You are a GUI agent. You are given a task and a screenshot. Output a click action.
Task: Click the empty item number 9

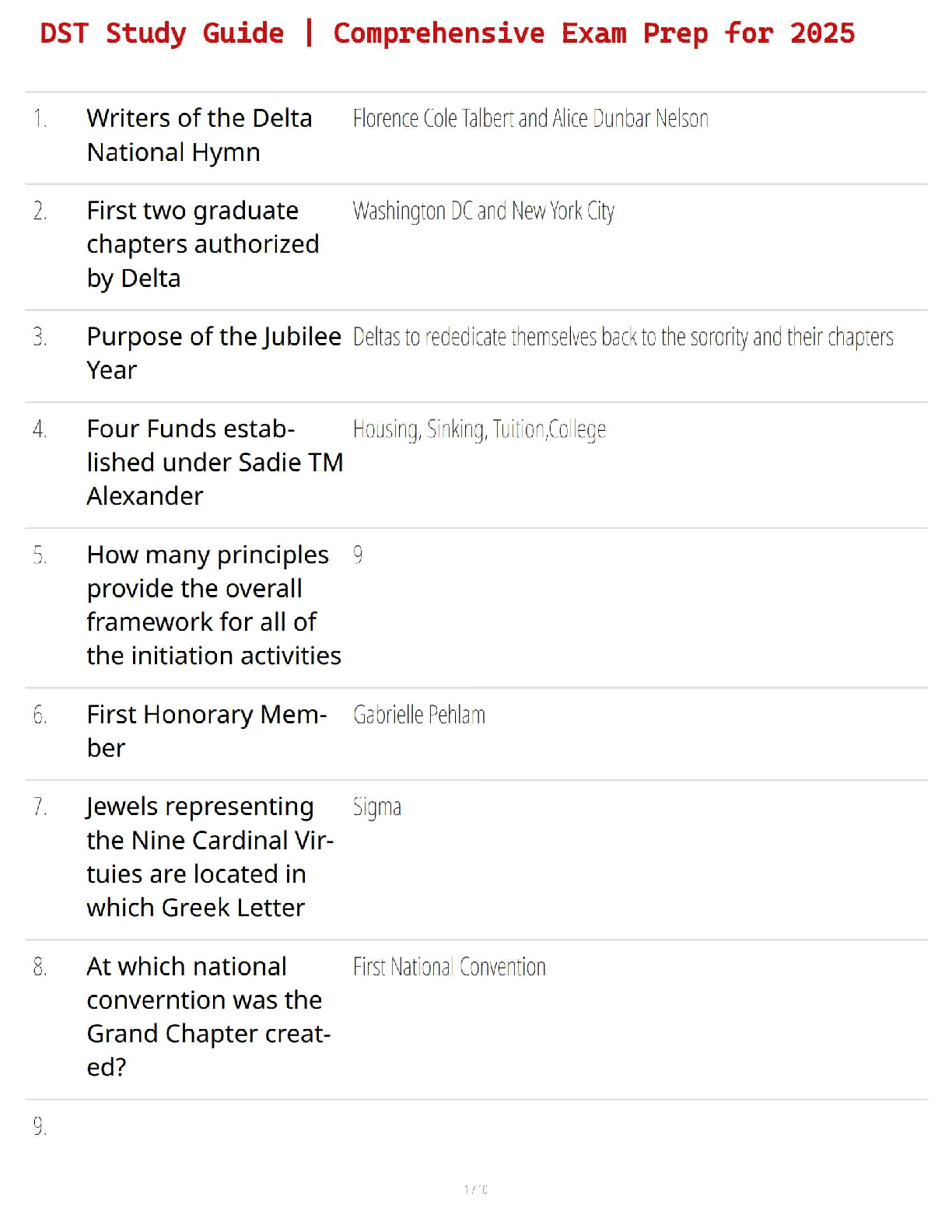click(x=40, y=1126)
